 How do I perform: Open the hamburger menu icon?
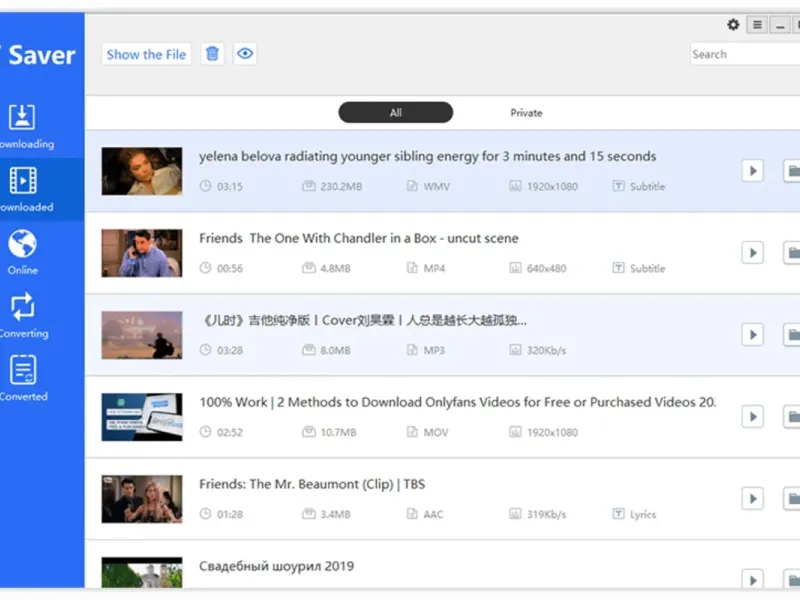point(757,24)
